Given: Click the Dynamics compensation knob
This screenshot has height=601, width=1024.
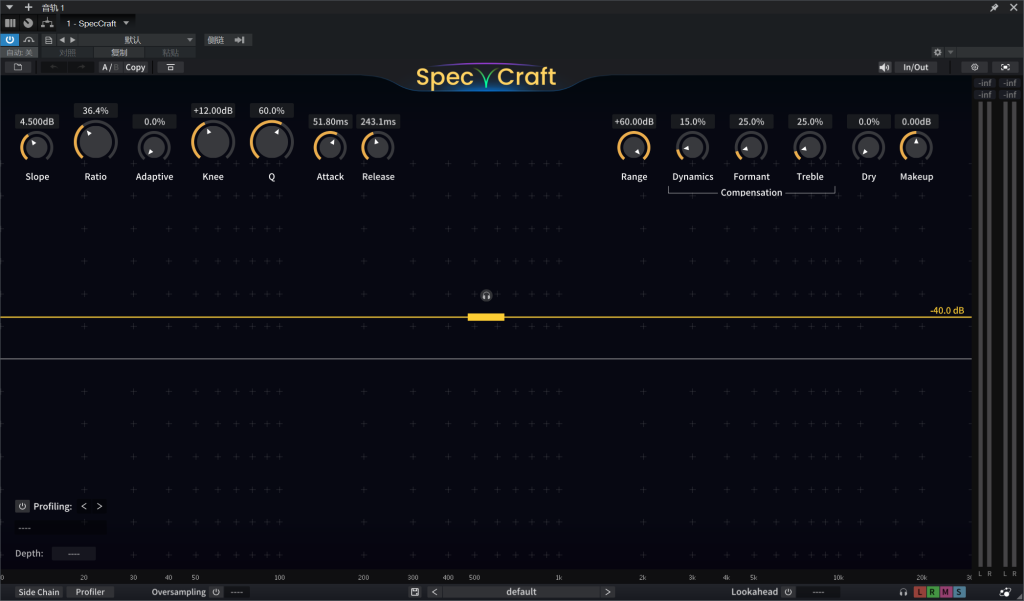Looking at the screenshot, I should click(x=692, y=146).
